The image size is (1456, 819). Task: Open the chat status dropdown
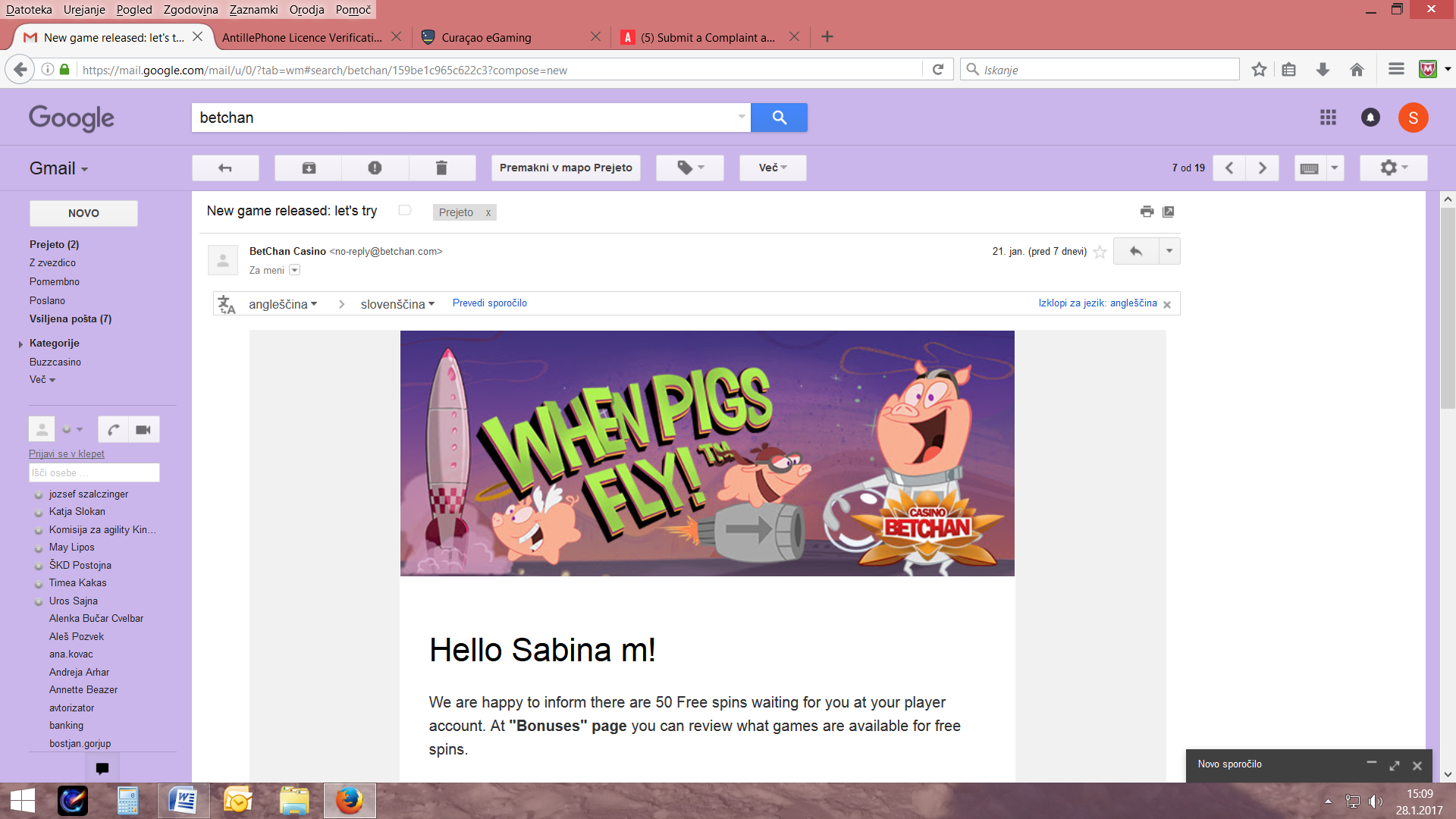click(x=72, y=430)
